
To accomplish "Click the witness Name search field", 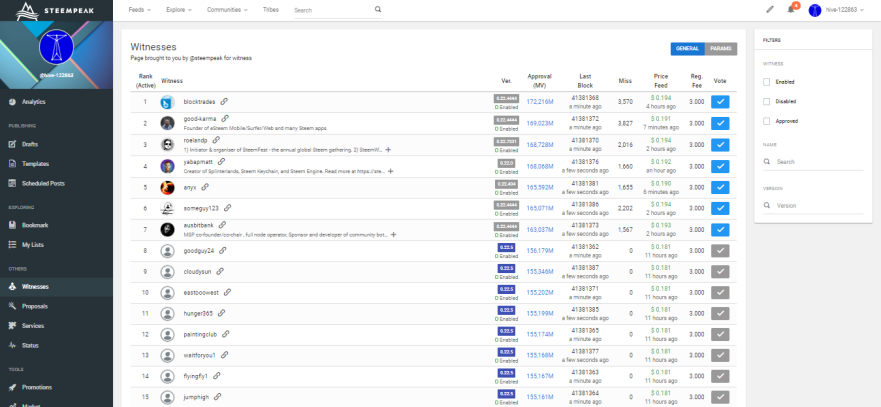I will click(x=813, y=162).
